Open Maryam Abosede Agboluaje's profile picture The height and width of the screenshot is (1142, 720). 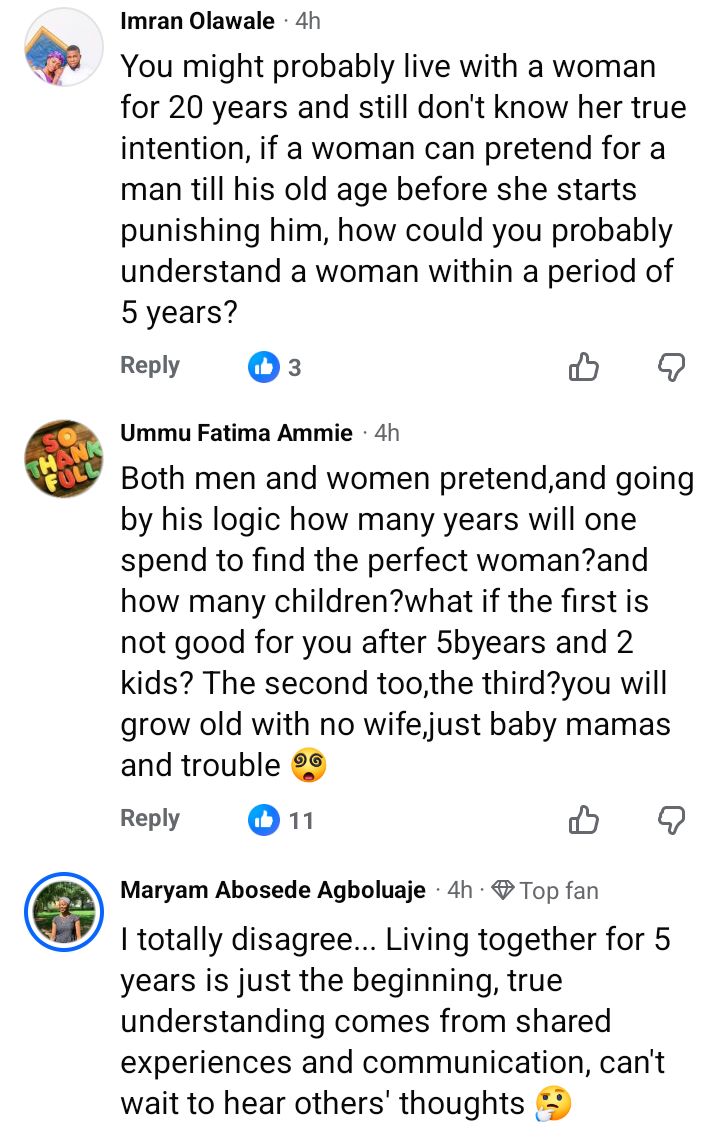[x=65, y=912]
